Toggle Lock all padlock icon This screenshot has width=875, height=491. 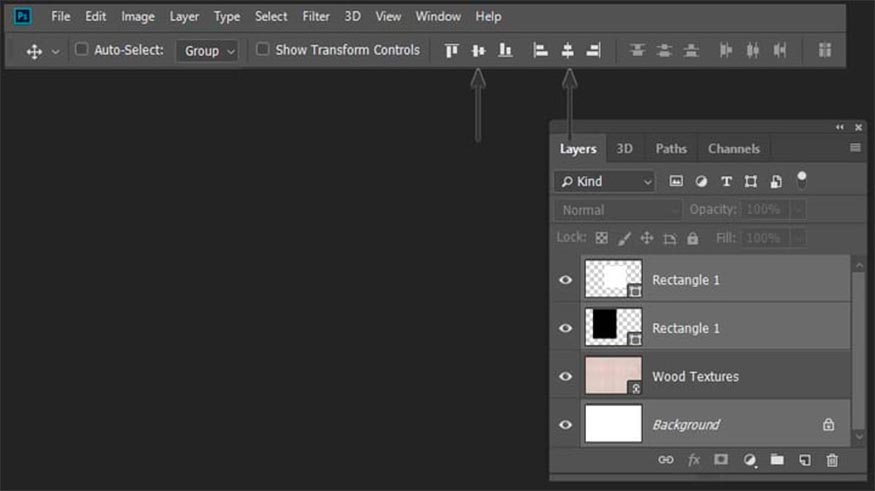coord(693,238)
